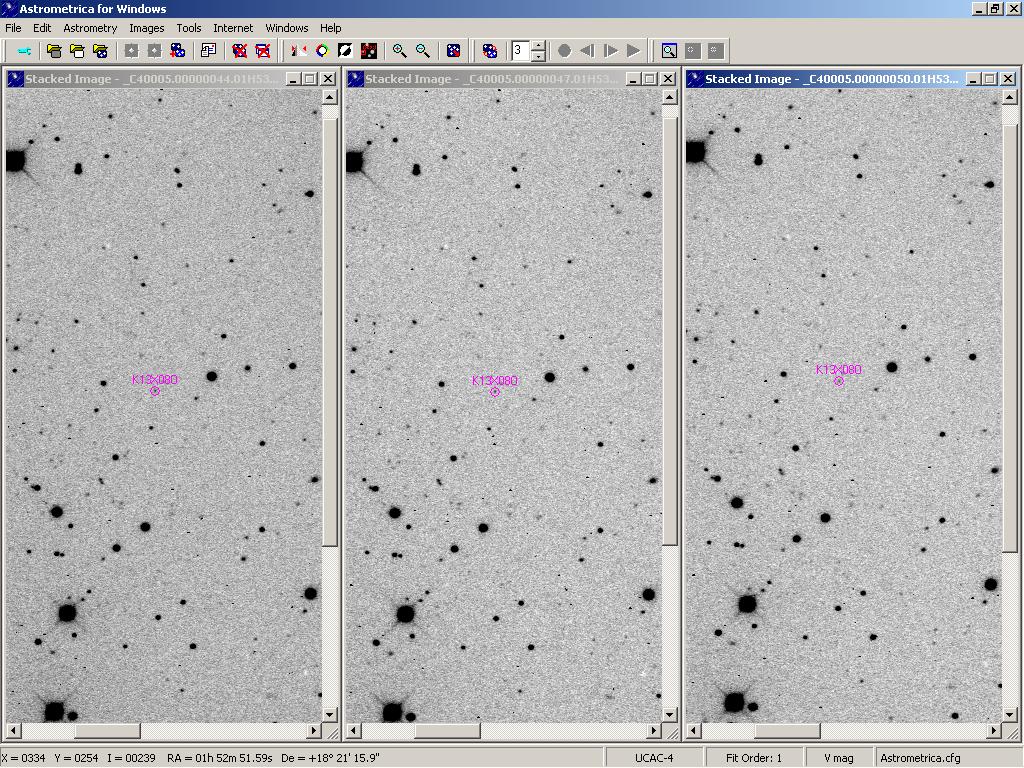Viewport: 1024px width, 768px height.
Task: Open the Astrometry menu
Action: (x=90, y=28)
